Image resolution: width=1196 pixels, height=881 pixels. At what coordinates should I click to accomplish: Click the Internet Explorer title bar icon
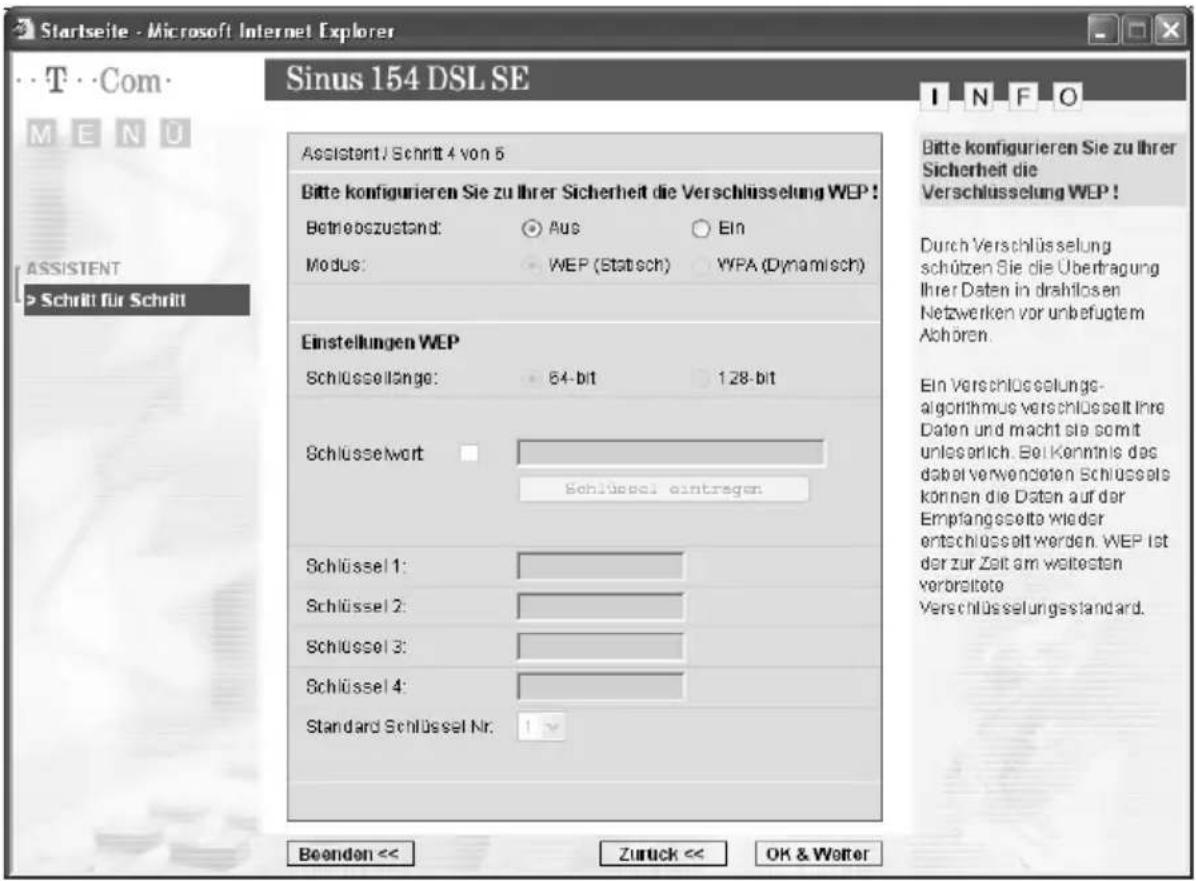[24, 30]
